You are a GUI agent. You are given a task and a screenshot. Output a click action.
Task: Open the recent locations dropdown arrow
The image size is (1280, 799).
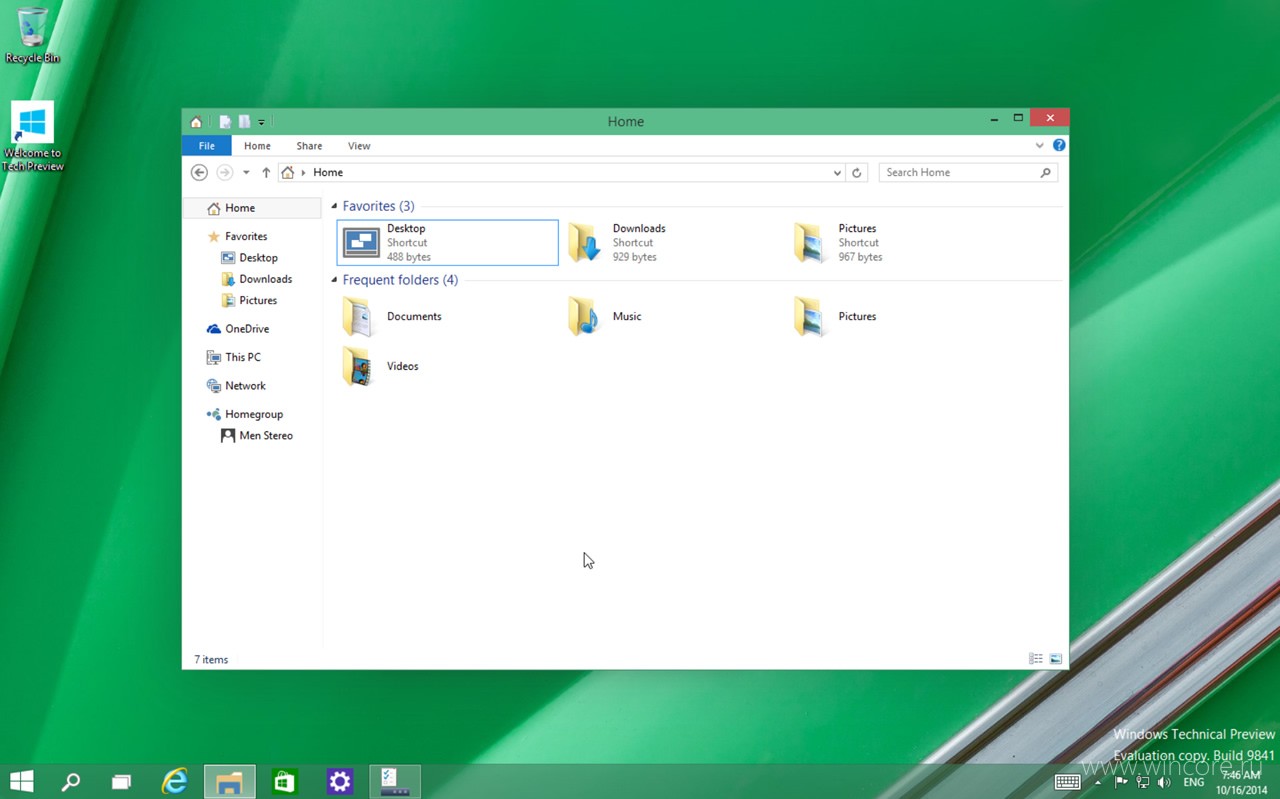[246, 173]
